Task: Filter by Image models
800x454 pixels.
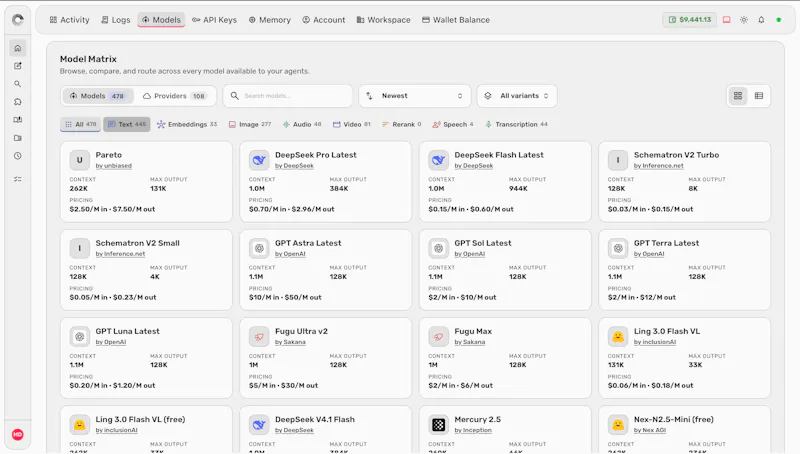Action: click(250, 124)
